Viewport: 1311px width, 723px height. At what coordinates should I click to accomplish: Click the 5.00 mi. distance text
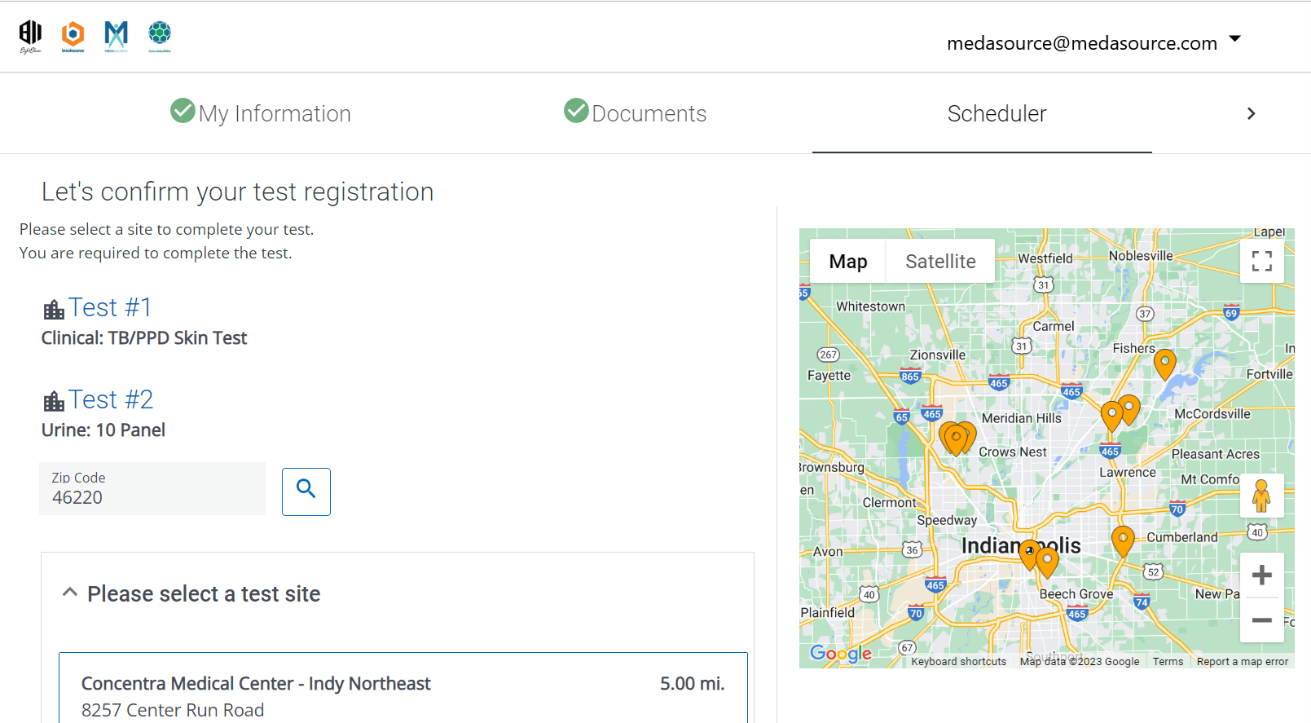coord(692,684)
